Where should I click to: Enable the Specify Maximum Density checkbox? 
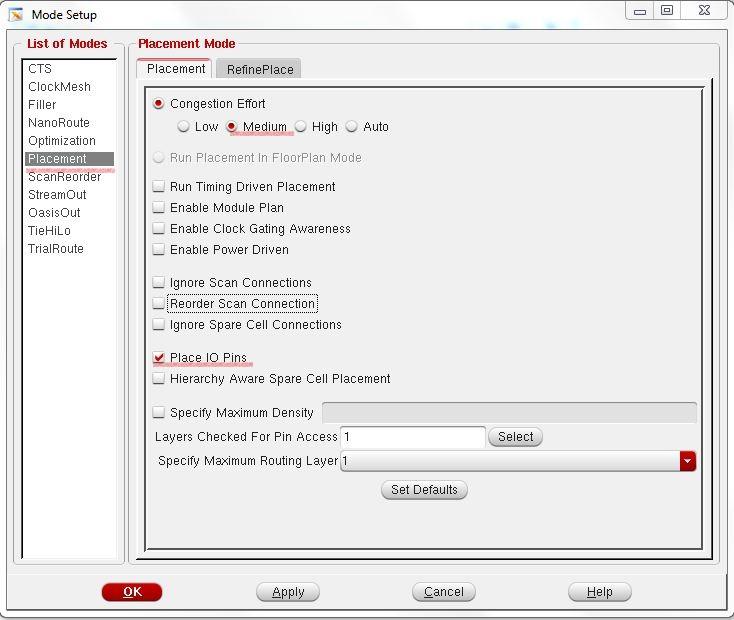159,412
